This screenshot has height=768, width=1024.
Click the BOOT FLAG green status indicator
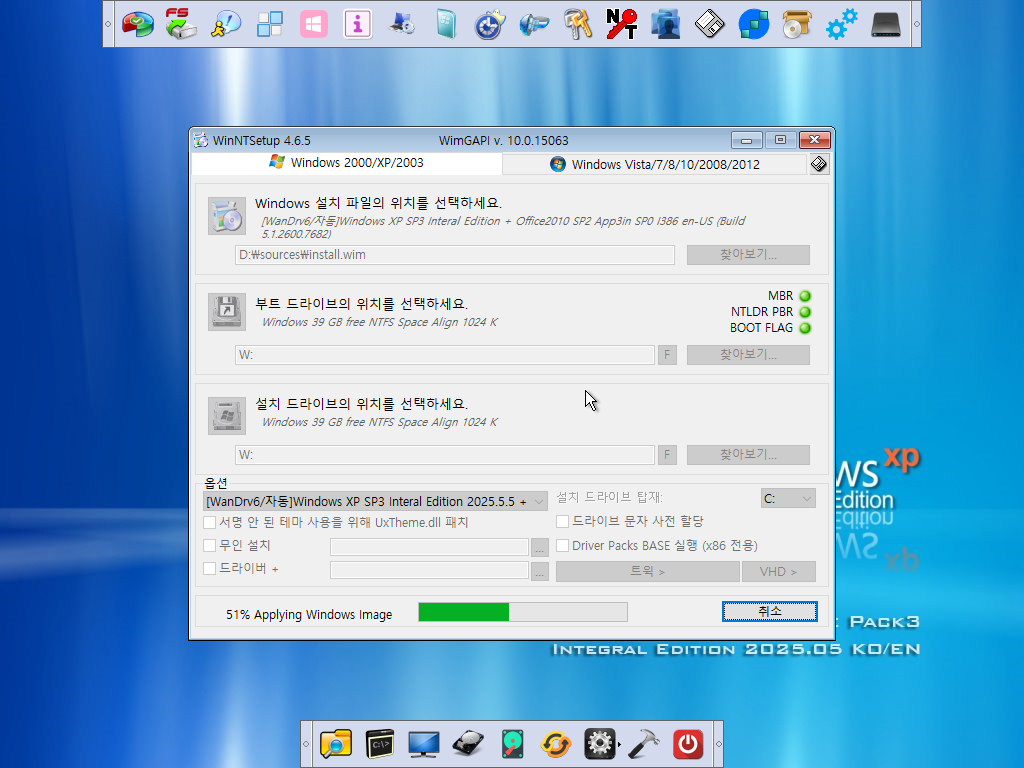pyautogui.click(x=805, y=328)
